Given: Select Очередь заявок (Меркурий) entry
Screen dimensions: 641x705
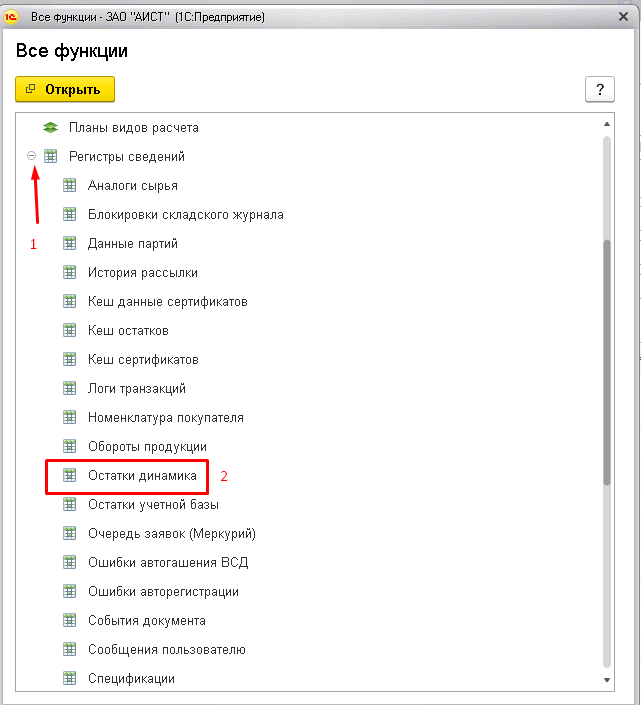Looking at the screenshot, I should [x=172, y=534].
